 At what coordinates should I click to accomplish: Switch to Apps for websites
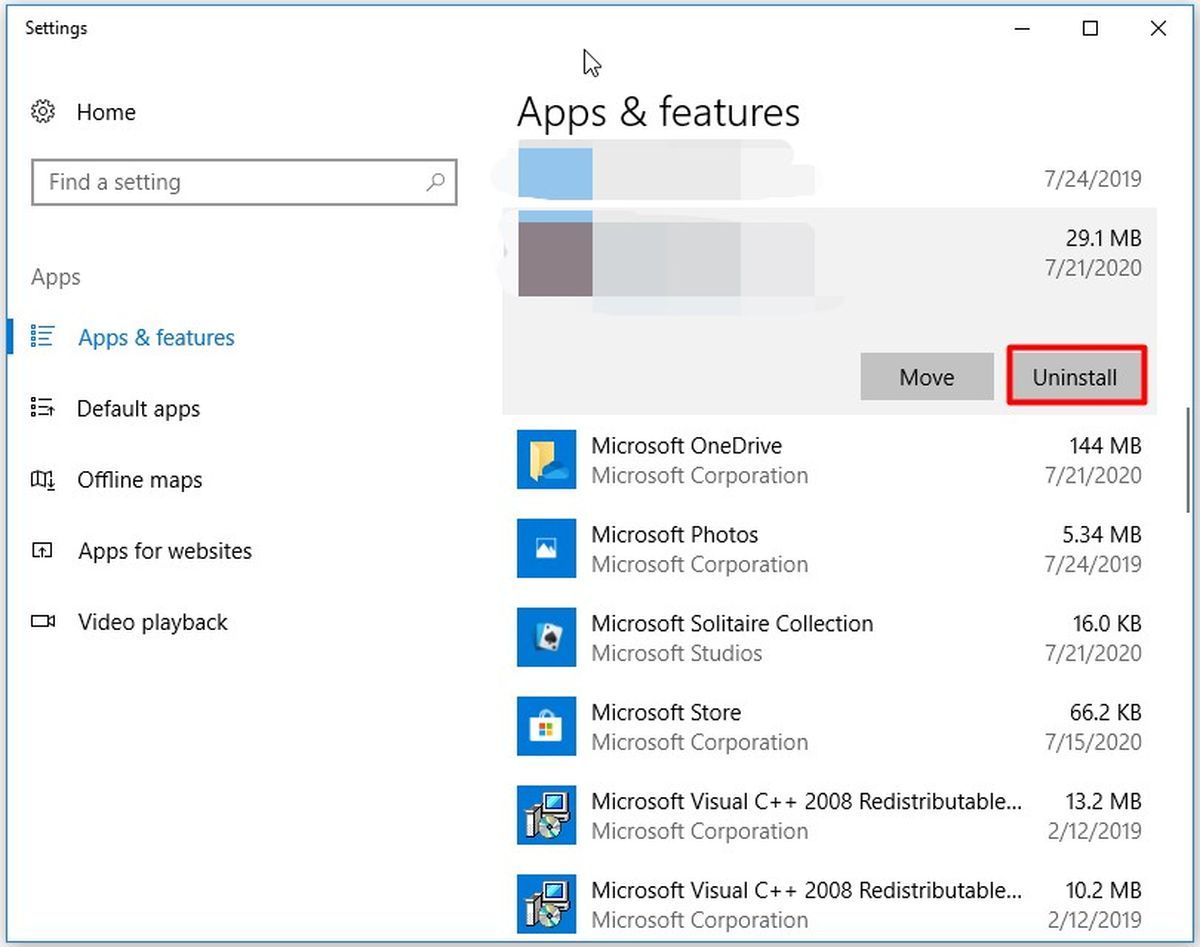click(x=165, y=551)
